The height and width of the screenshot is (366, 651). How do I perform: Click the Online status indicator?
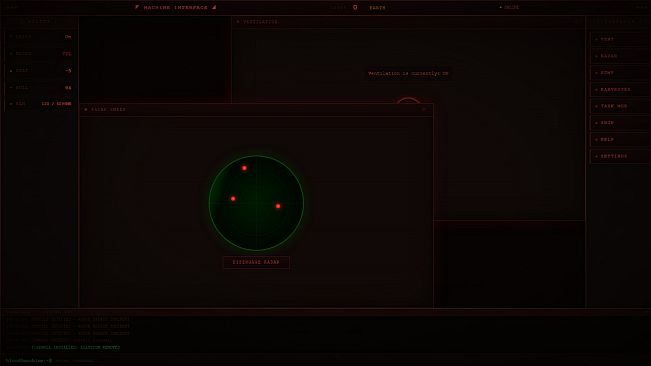[x=509, y=7]
